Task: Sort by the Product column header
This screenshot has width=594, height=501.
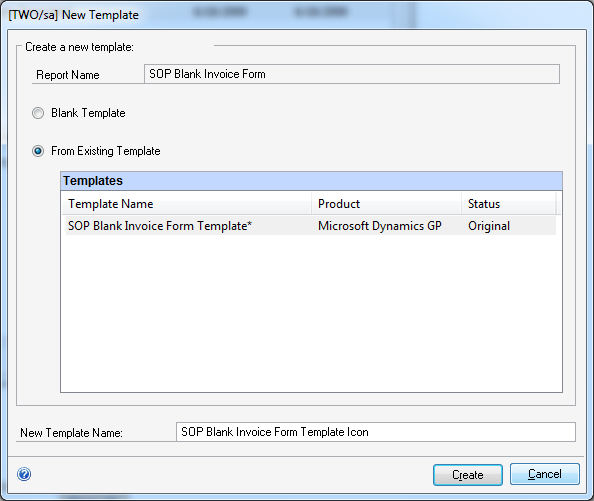Action: 386,204
